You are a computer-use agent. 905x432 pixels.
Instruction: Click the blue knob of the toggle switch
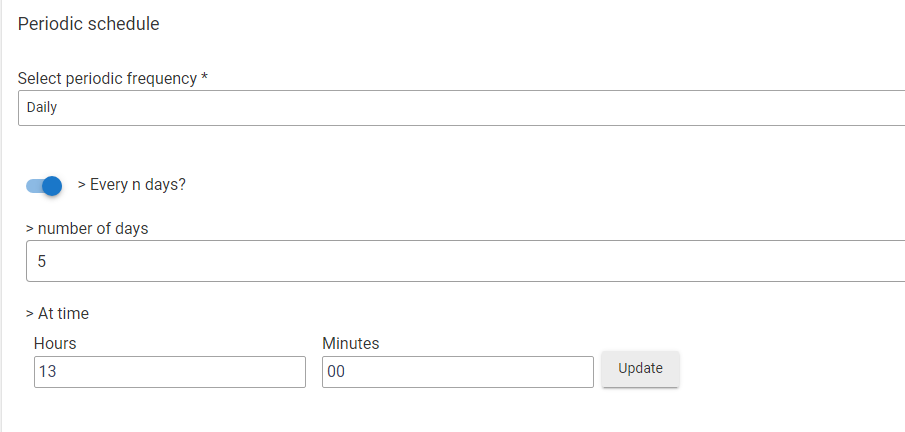point(52,186)
